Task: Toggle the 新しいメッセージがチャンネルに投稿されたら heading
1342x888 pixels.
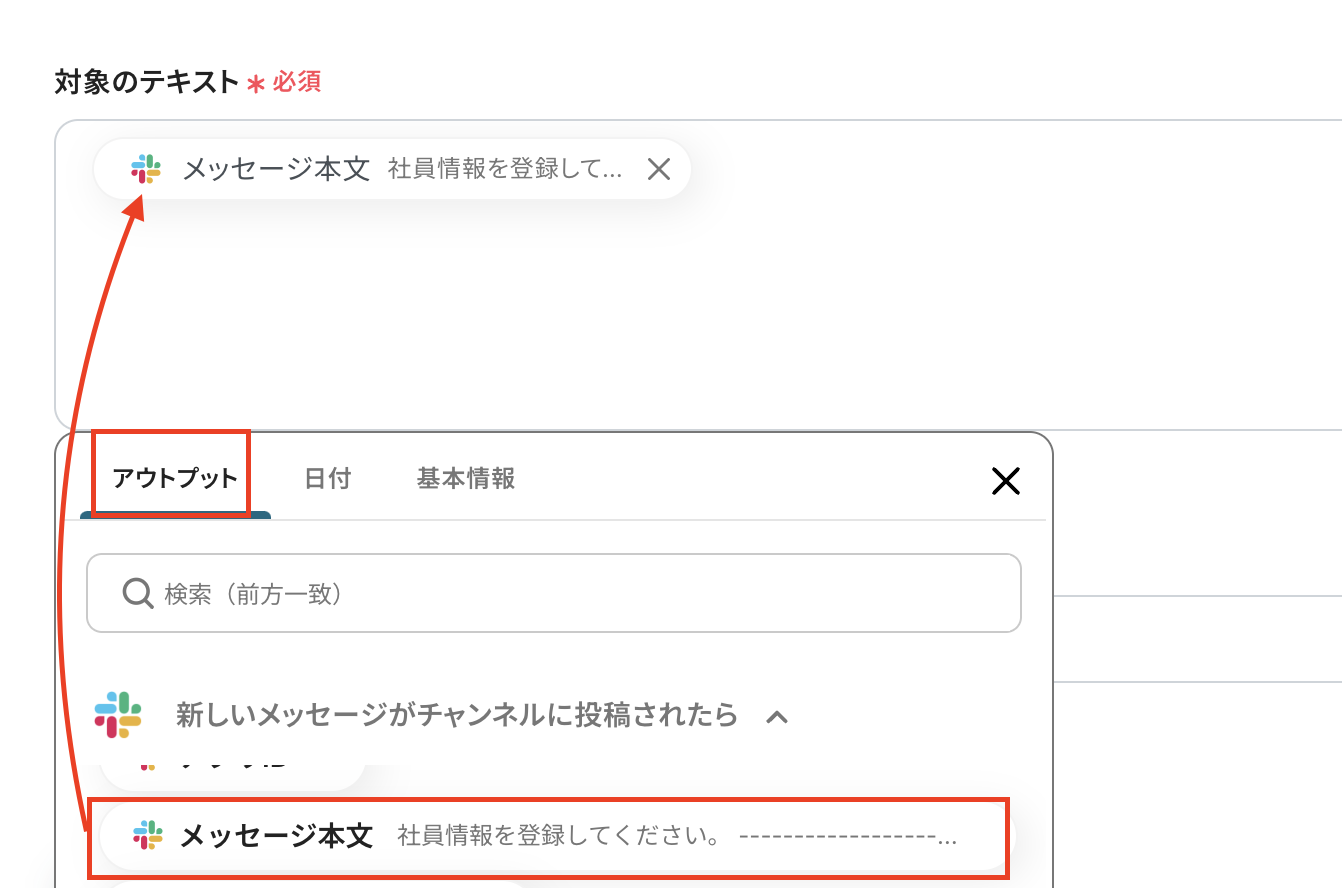Action: [456, 715]
